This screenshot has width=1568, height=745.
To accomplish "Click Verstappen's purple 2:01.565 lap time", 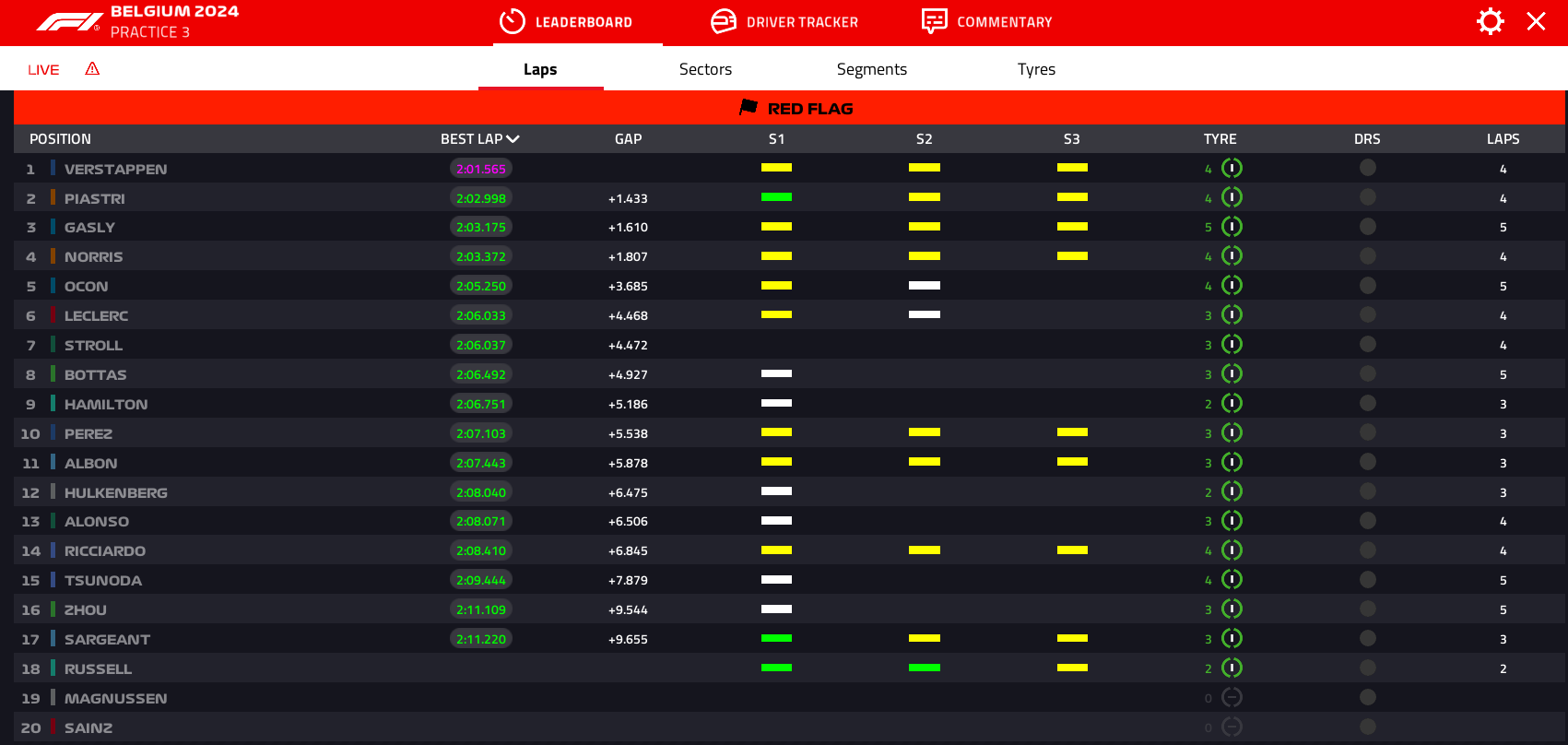I will (481, 169).
